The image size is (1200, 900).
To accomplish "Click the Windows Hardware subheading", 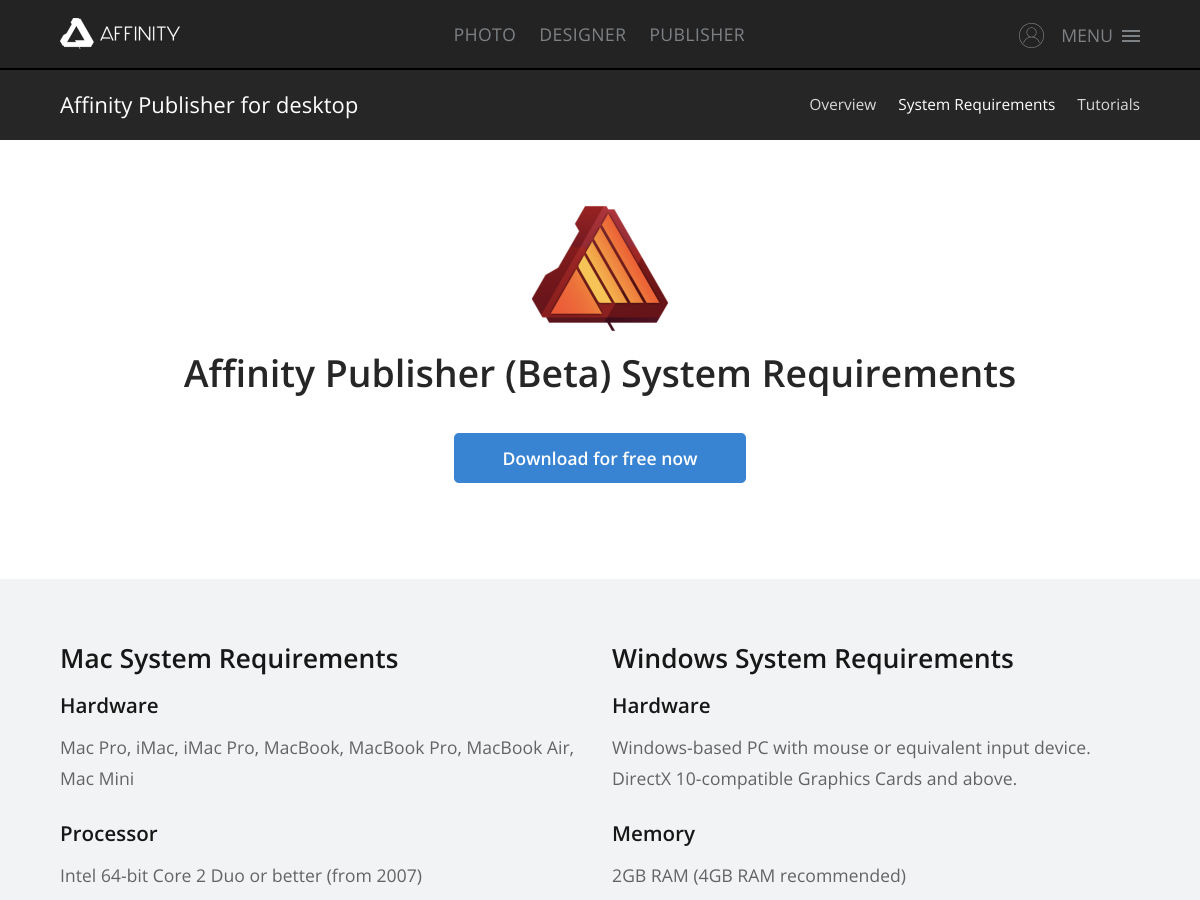I will [x=661, y=706].
